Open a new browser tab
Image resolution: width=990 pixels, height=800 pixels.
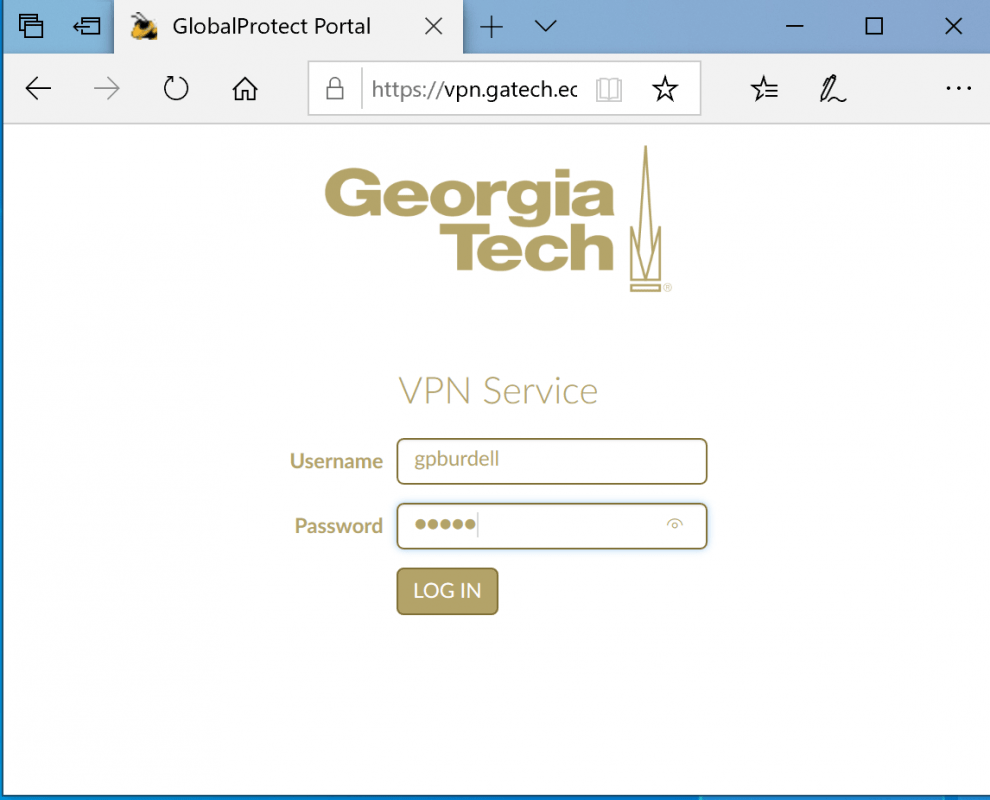point(492,27)
